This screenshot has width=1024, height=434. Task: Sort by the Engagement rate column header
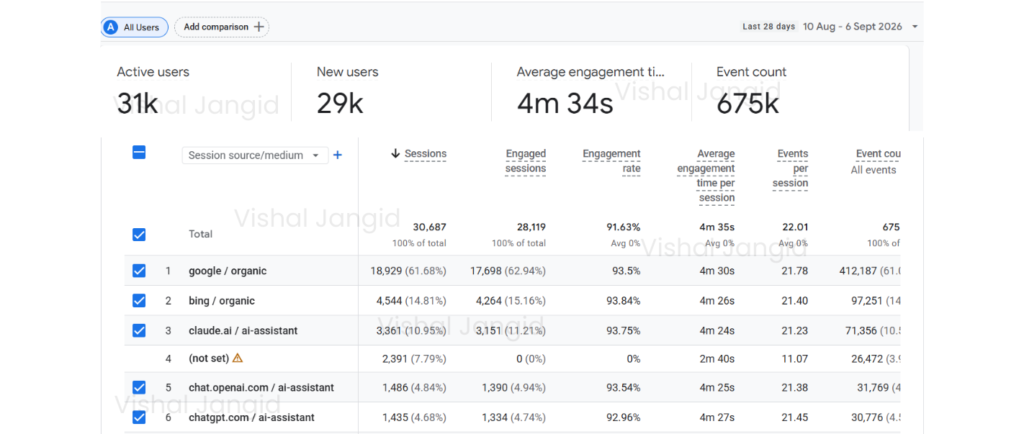[x=611, y=161]
